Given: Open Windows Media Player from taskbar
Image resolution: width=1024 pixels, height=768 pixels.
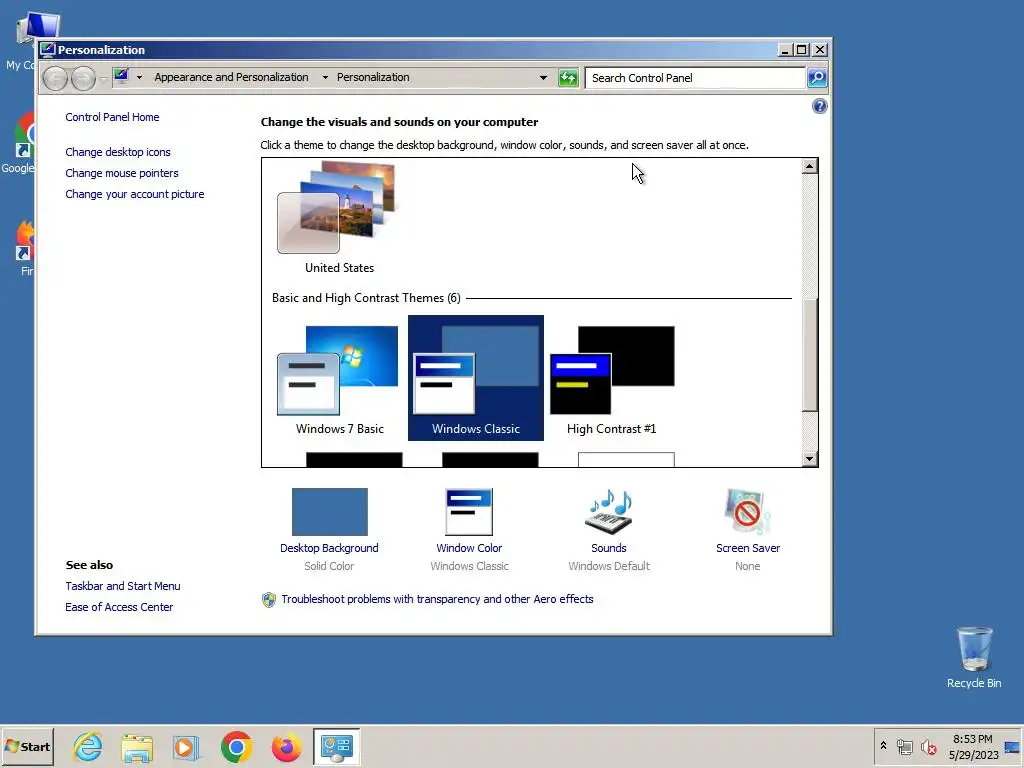Looking at the screenshot, I should (186, 747).
